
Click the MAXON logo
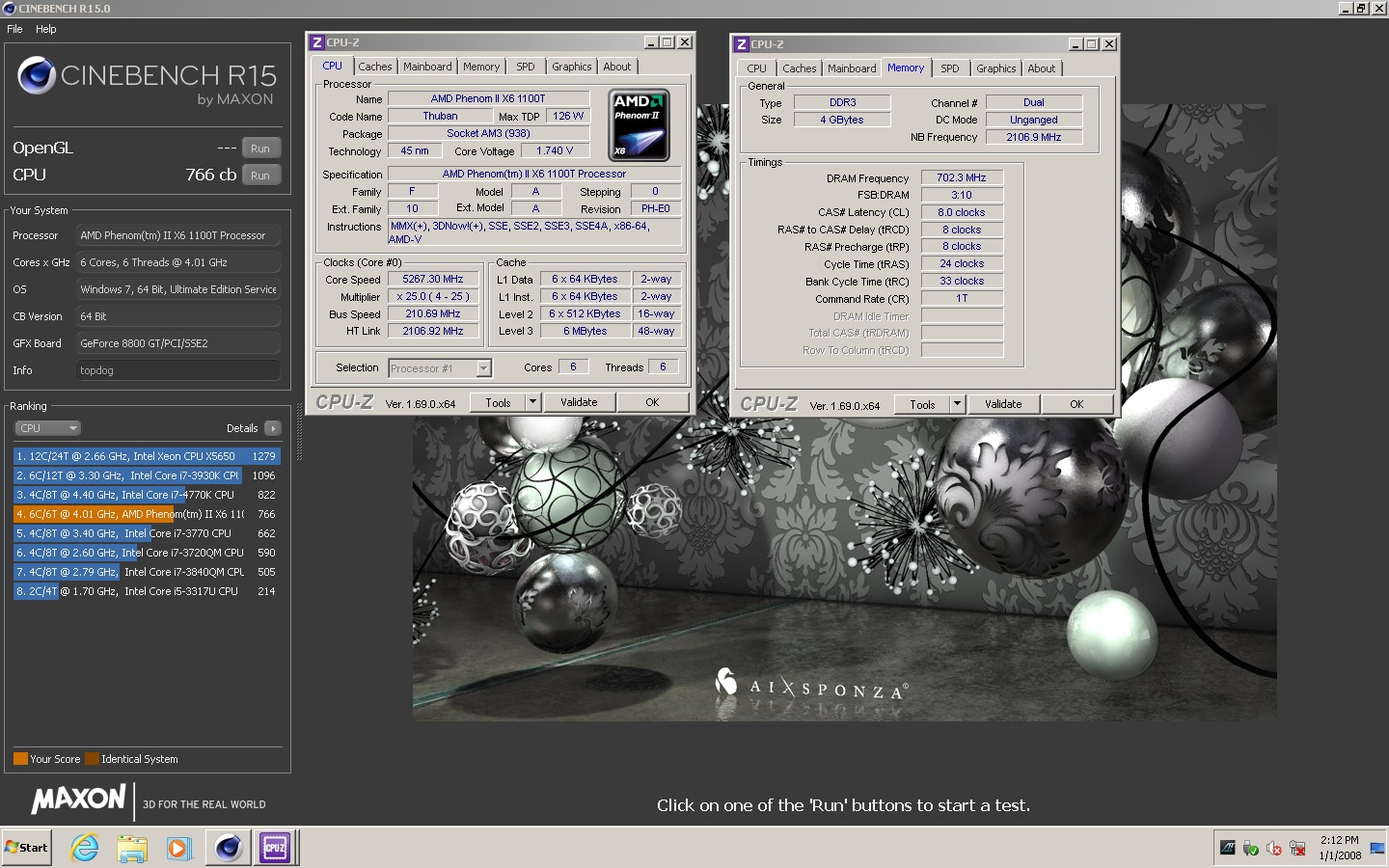tap(78, 799)
